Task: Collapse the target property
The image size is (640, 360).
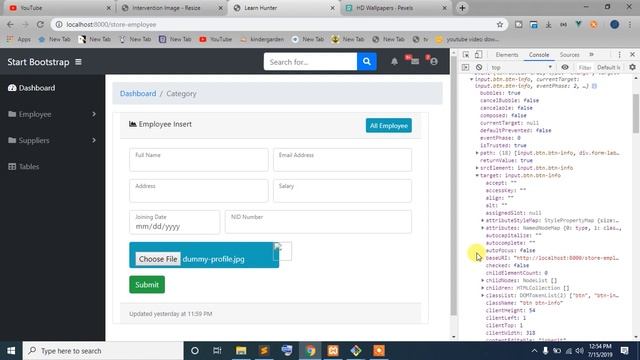Action: (x=477, y=175)
